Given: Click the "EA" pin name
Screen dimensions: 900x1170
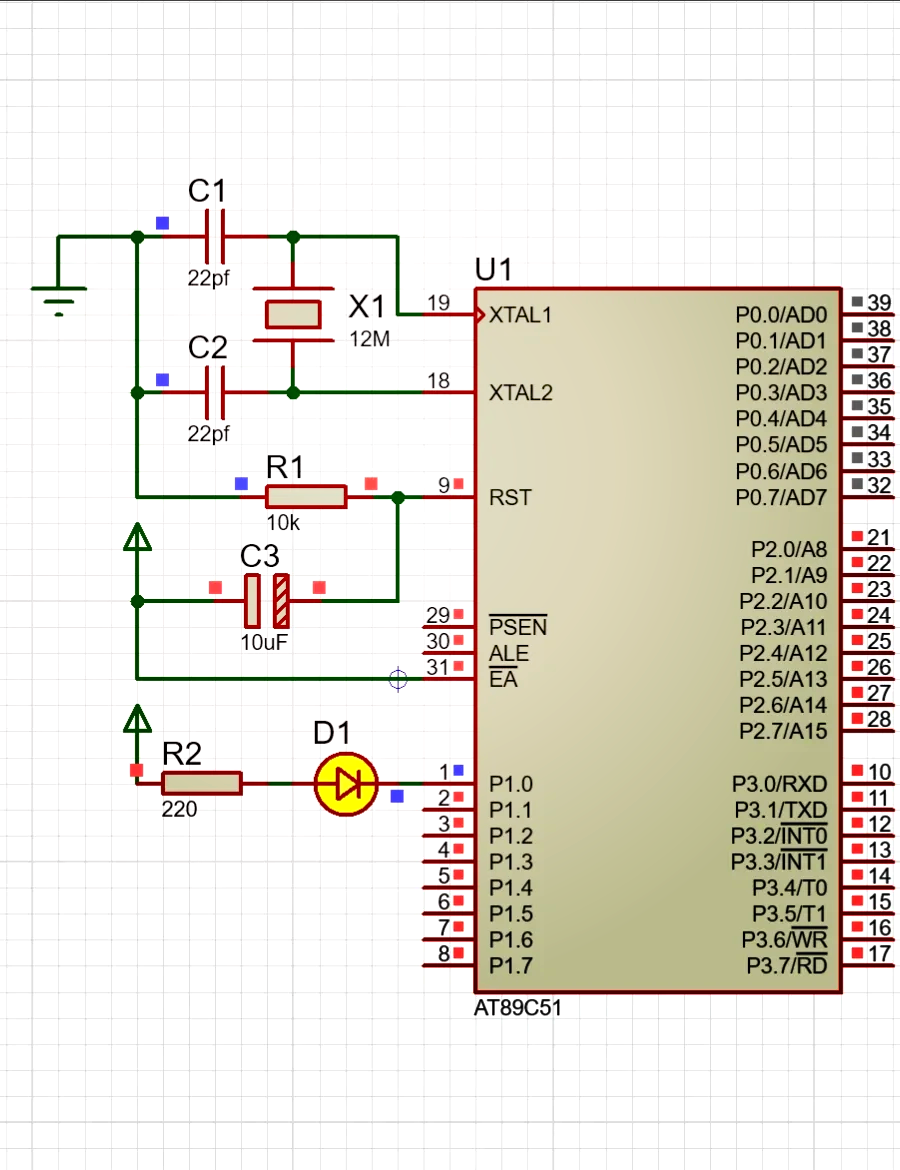Looking at the screenshot, I should coord(503,679).
